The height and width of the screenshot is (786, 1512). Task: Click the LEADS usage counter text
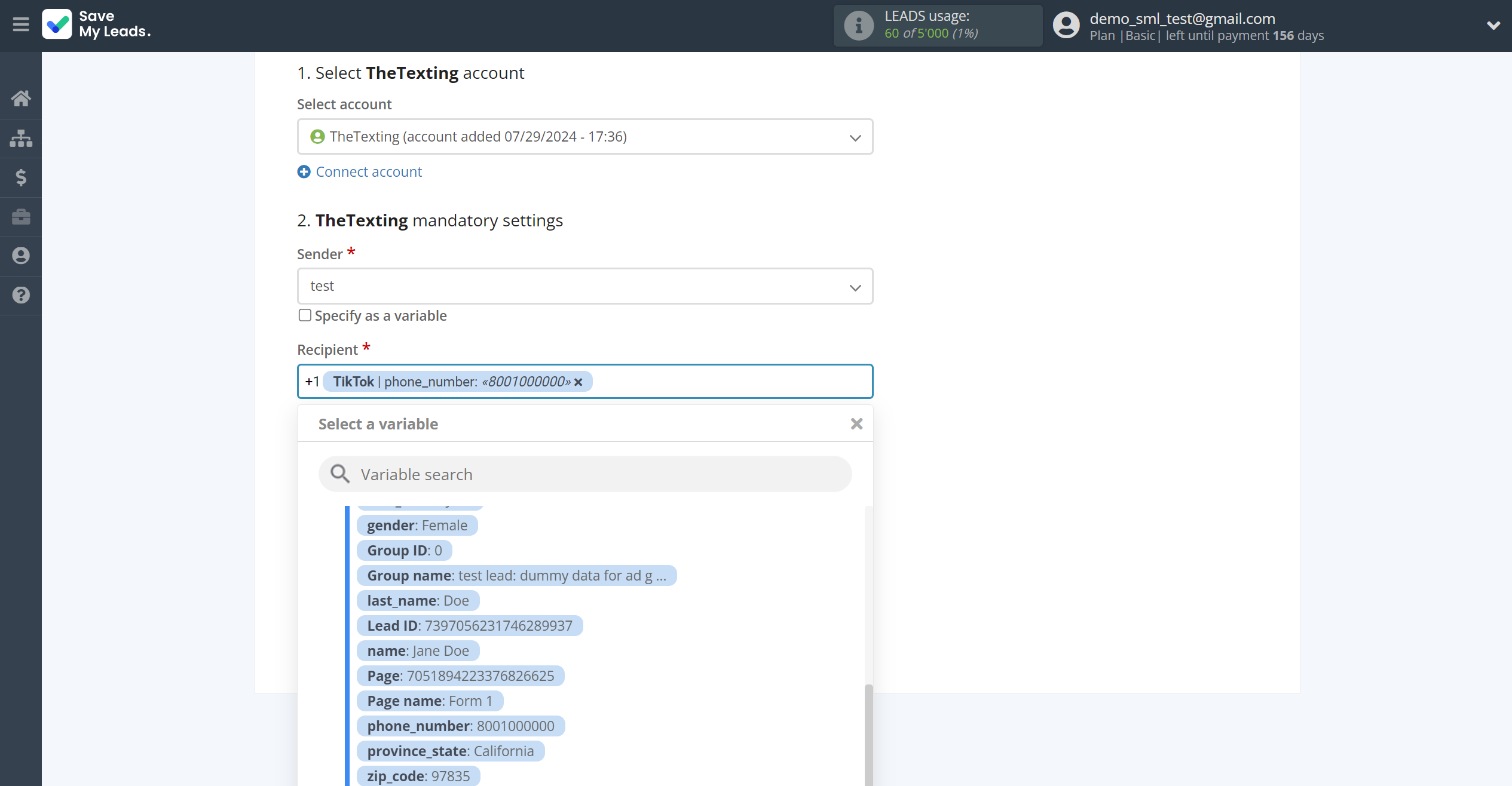[931, 33]
